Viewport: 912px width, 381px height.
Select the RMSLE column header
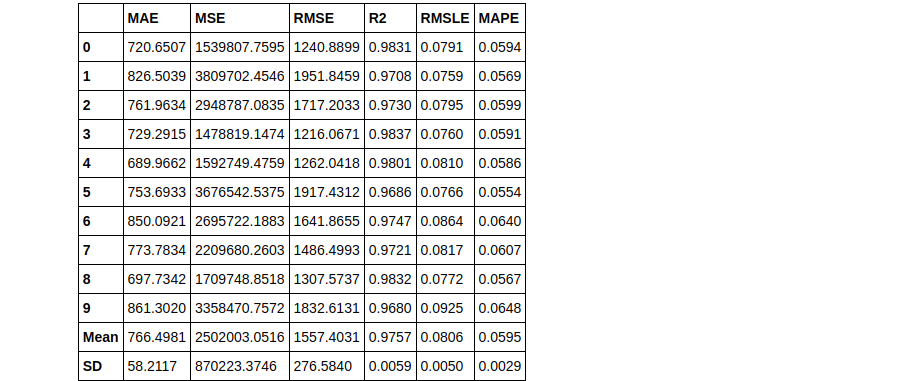click(x=445, y=18)
